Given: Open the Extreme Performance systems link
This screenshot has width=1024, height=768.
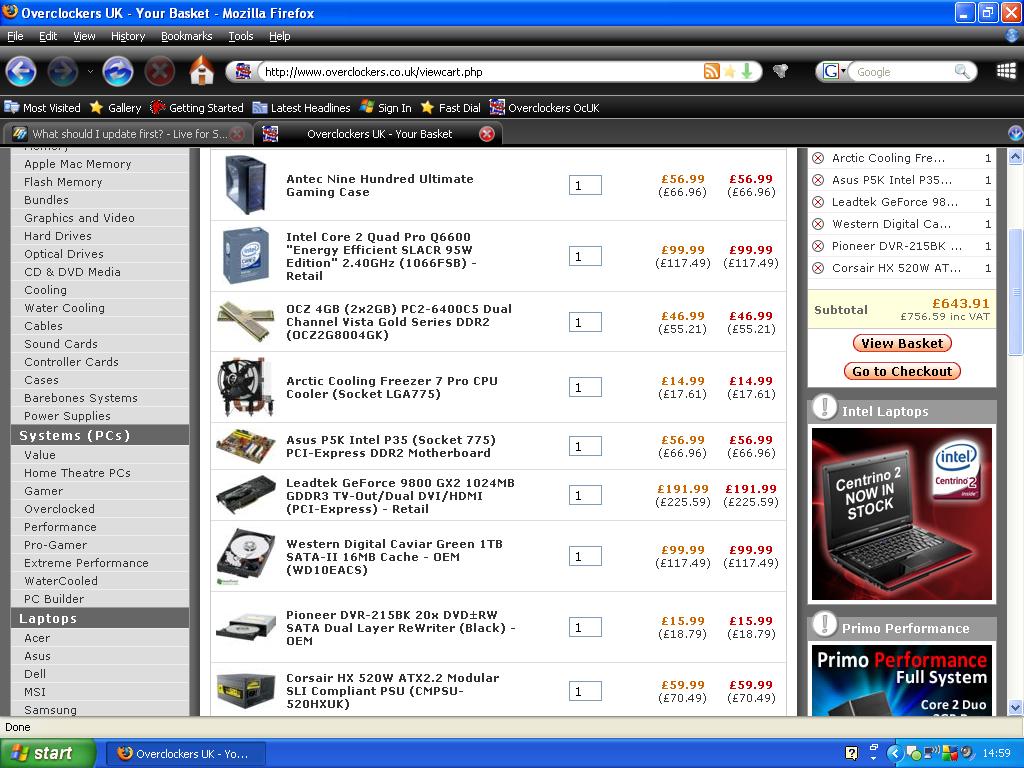Looking at the screenshot, I should point(86,563).
